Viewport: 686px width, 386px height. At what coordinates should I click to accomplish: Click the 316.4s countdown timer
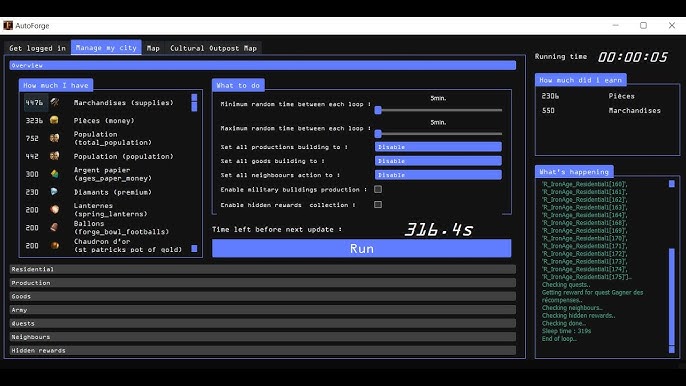[x=438, y=229]
